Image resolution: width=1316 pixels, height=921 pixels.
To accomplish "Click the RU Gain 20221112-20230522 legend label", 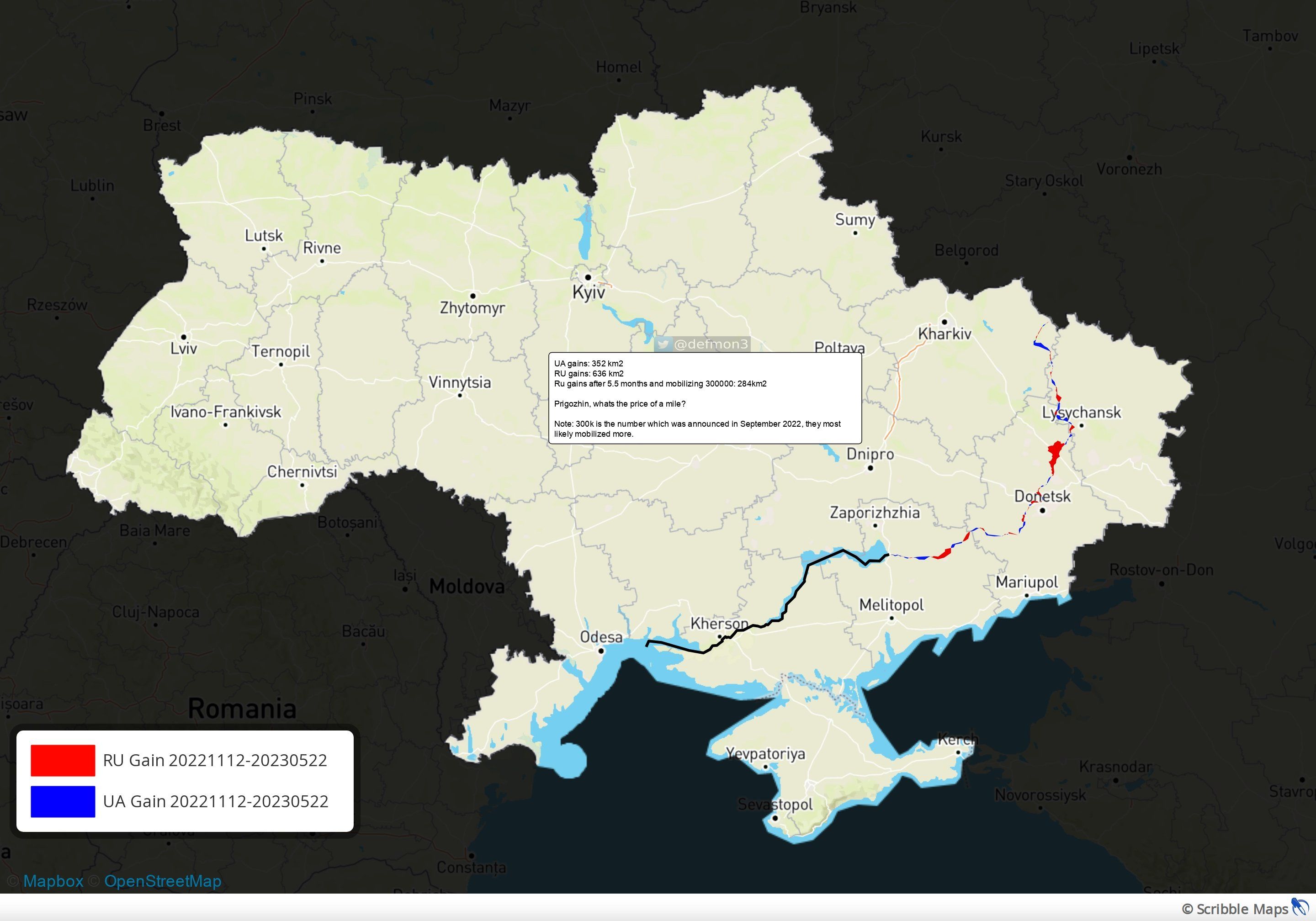I will tap(215, 760).
